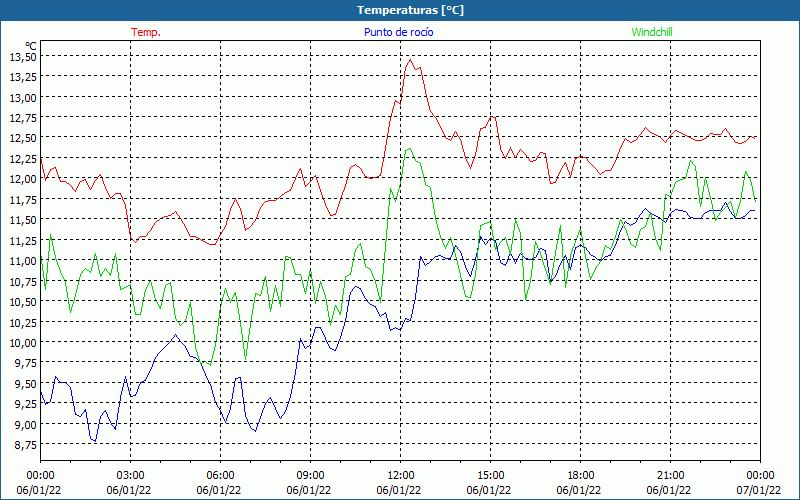Viewport: 800px width, 500px height.
Task: Click the 12:00 time axis label
Action: pos(401,476)
